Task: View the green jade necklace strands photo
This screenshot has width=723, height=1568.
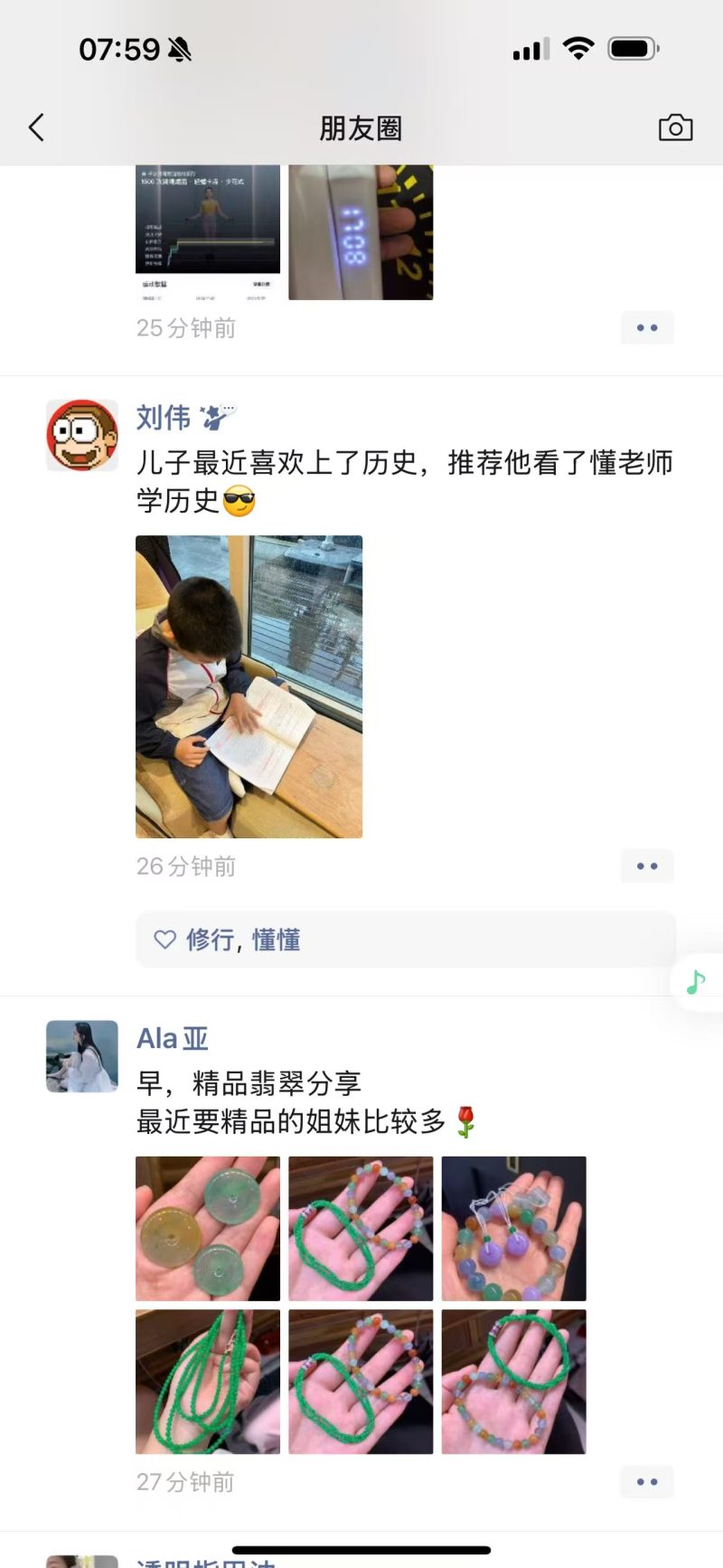Action: (x=208, y=1382)
